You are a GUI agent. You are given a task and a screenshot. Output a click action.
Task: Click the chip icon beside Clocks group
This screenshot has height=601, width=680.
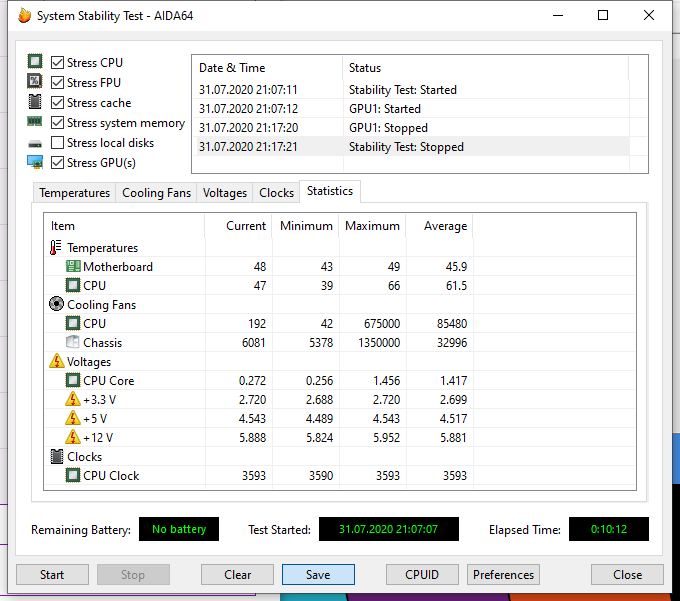pyautogui.click(x=57, y=456)
